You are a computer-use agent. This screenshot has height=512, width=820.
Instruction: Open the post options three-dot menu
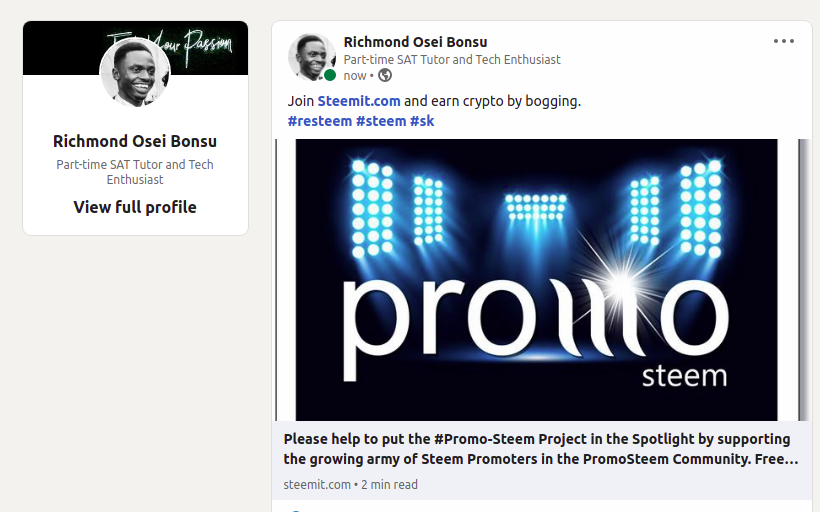(x=784, y=41)
